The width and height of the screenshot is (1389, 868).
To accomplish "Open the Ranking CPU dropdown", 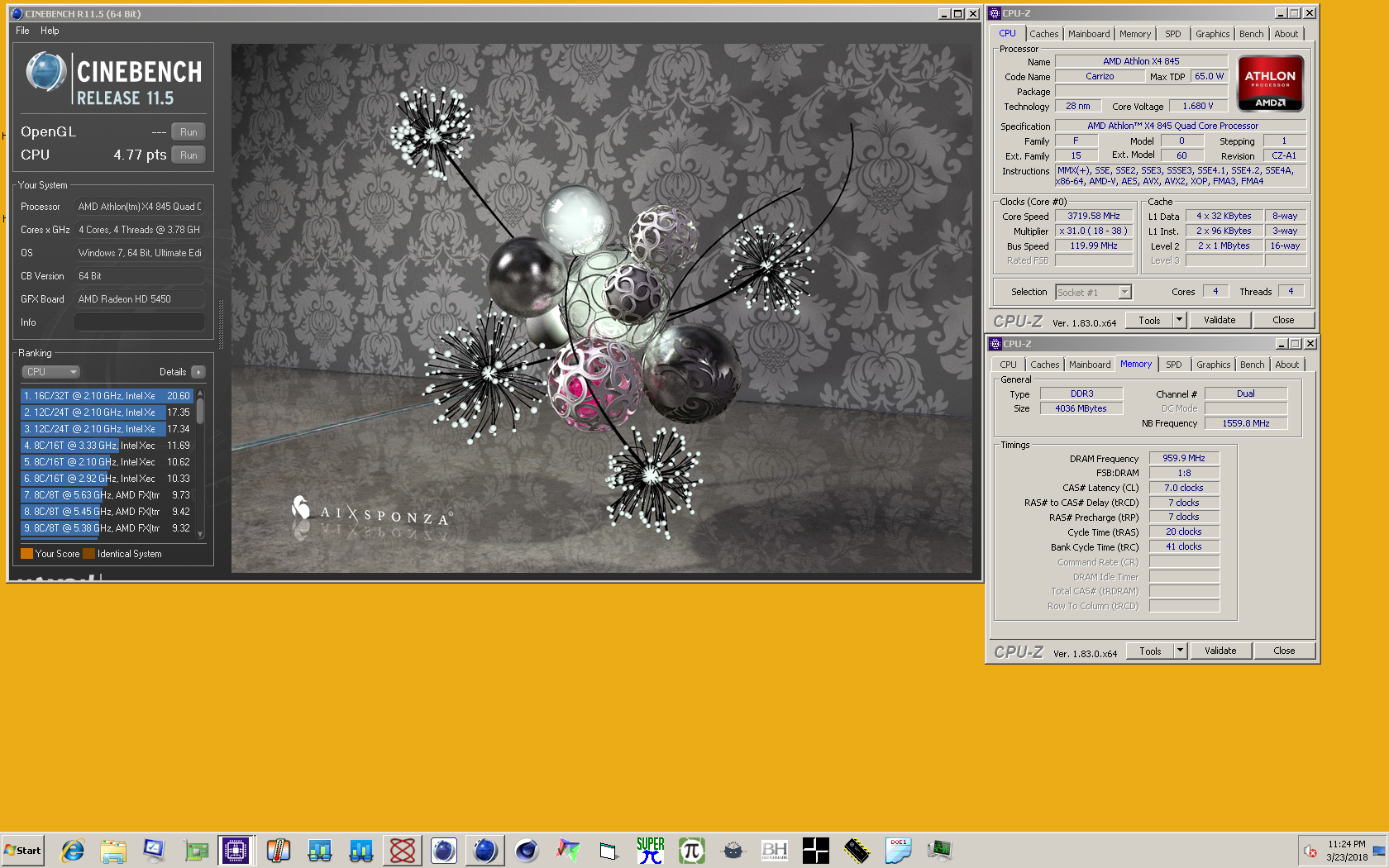I will tap(50, 372).
